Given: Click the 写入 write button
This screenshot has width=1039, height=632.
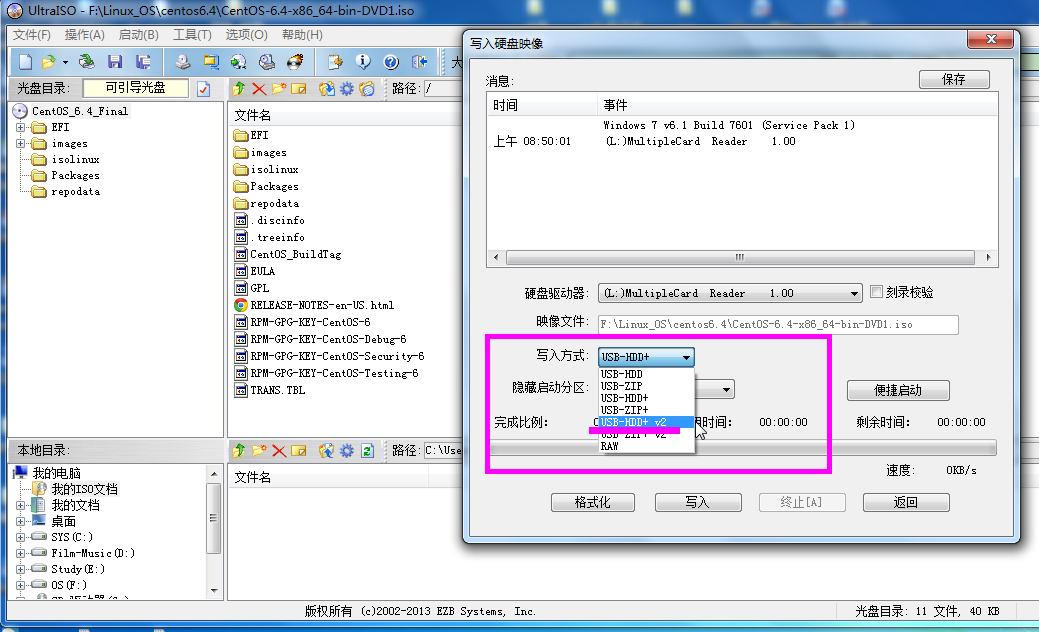Looking at the screenshot, I should click(698, 502).
